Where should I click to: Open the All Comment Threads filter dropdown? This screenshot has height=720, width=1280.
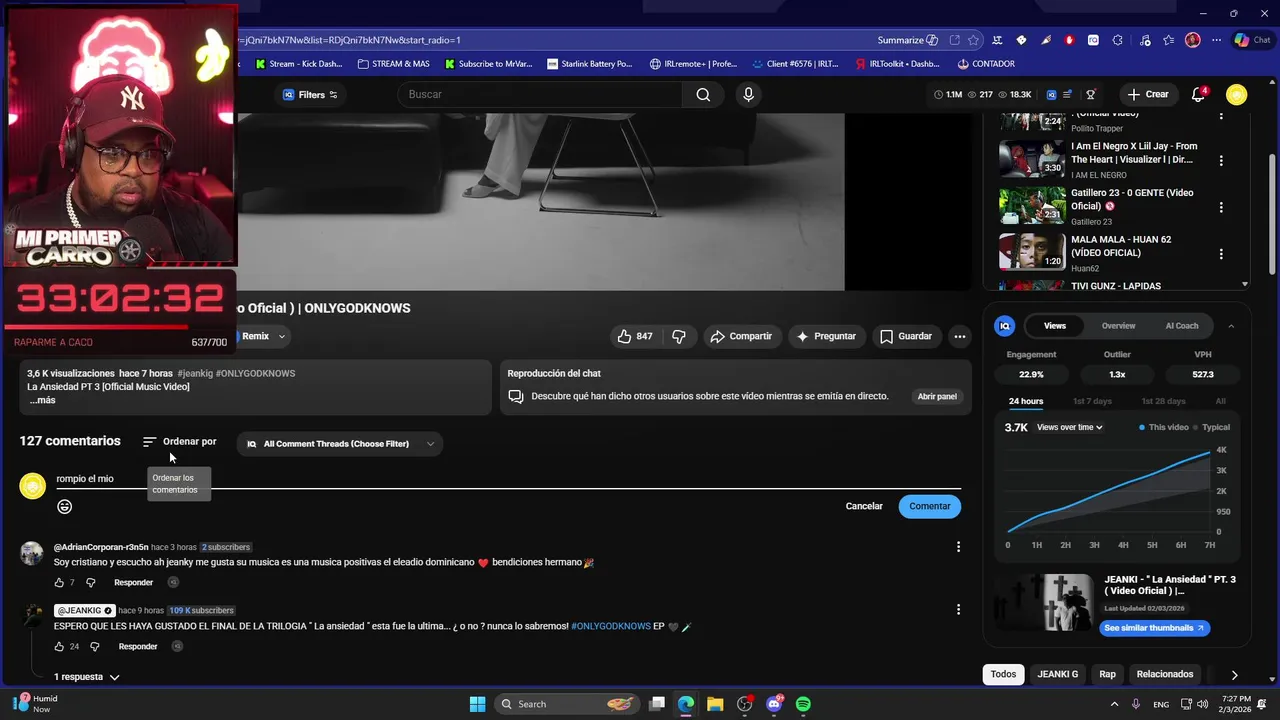pos(340,444)
